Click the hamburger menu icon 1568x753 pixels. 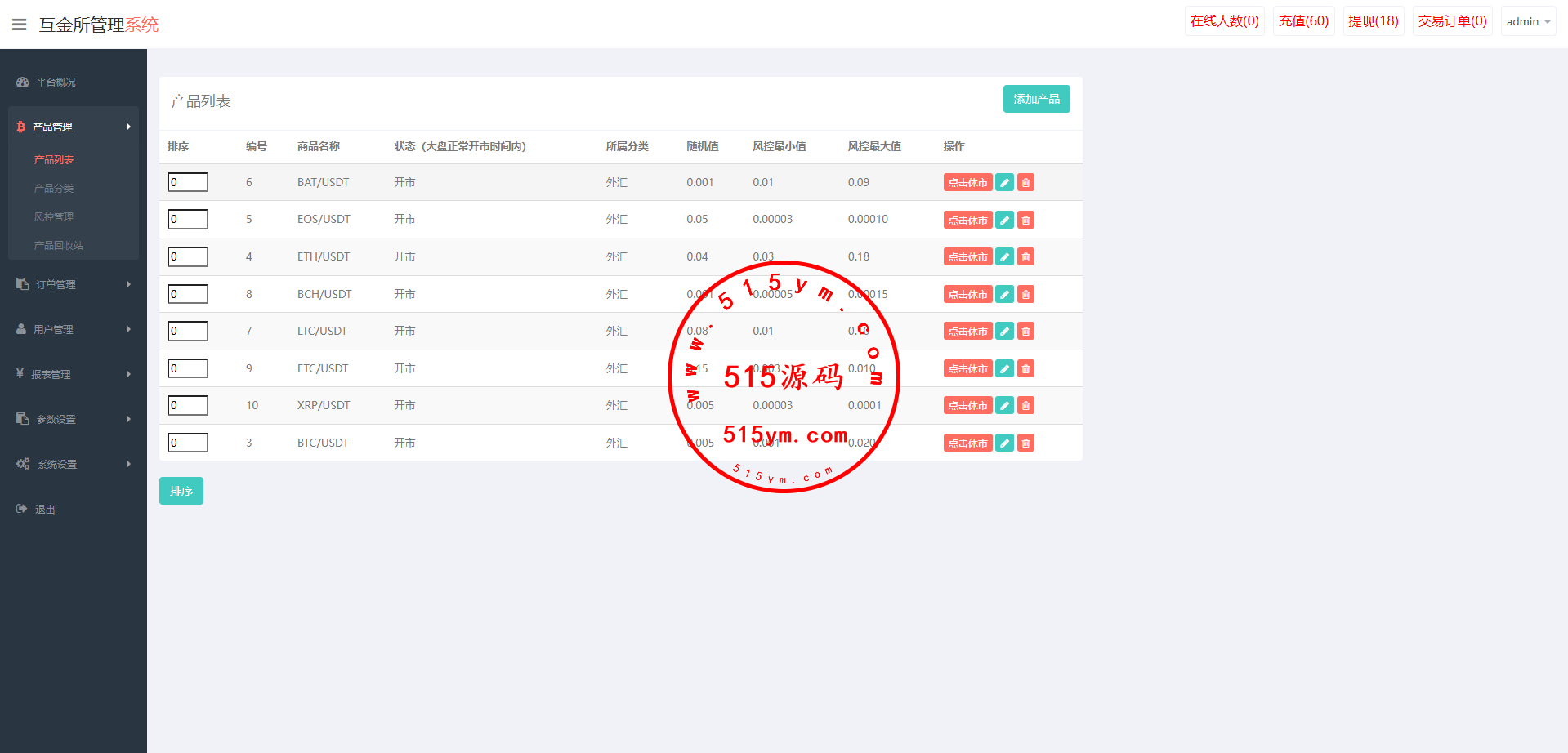[x=20, y=25]
